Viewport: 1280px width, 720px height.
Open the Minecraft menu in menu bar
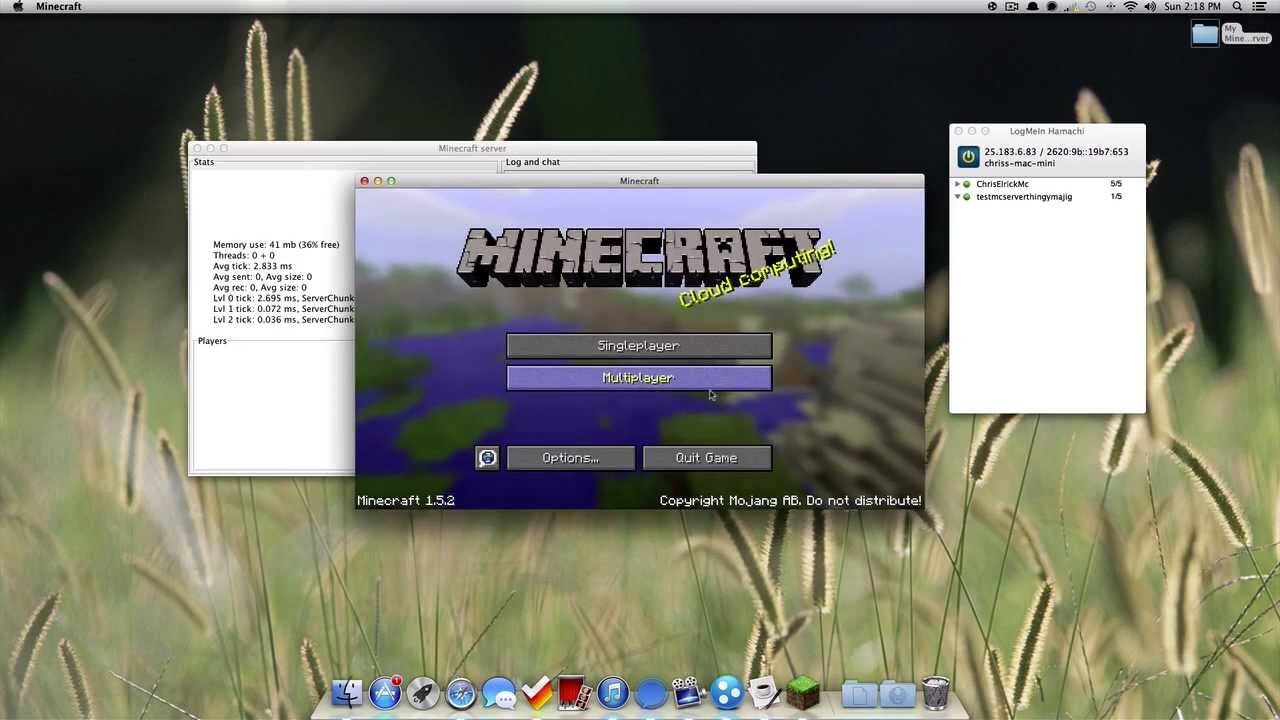[58, 7]
